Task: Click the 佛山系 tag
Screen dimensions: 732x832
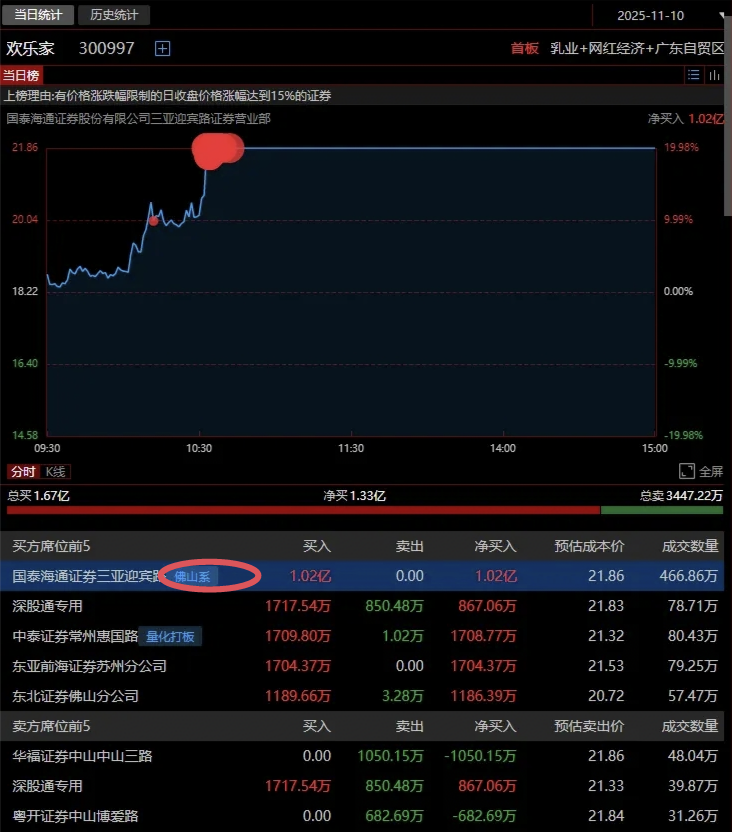Action: 193,576
